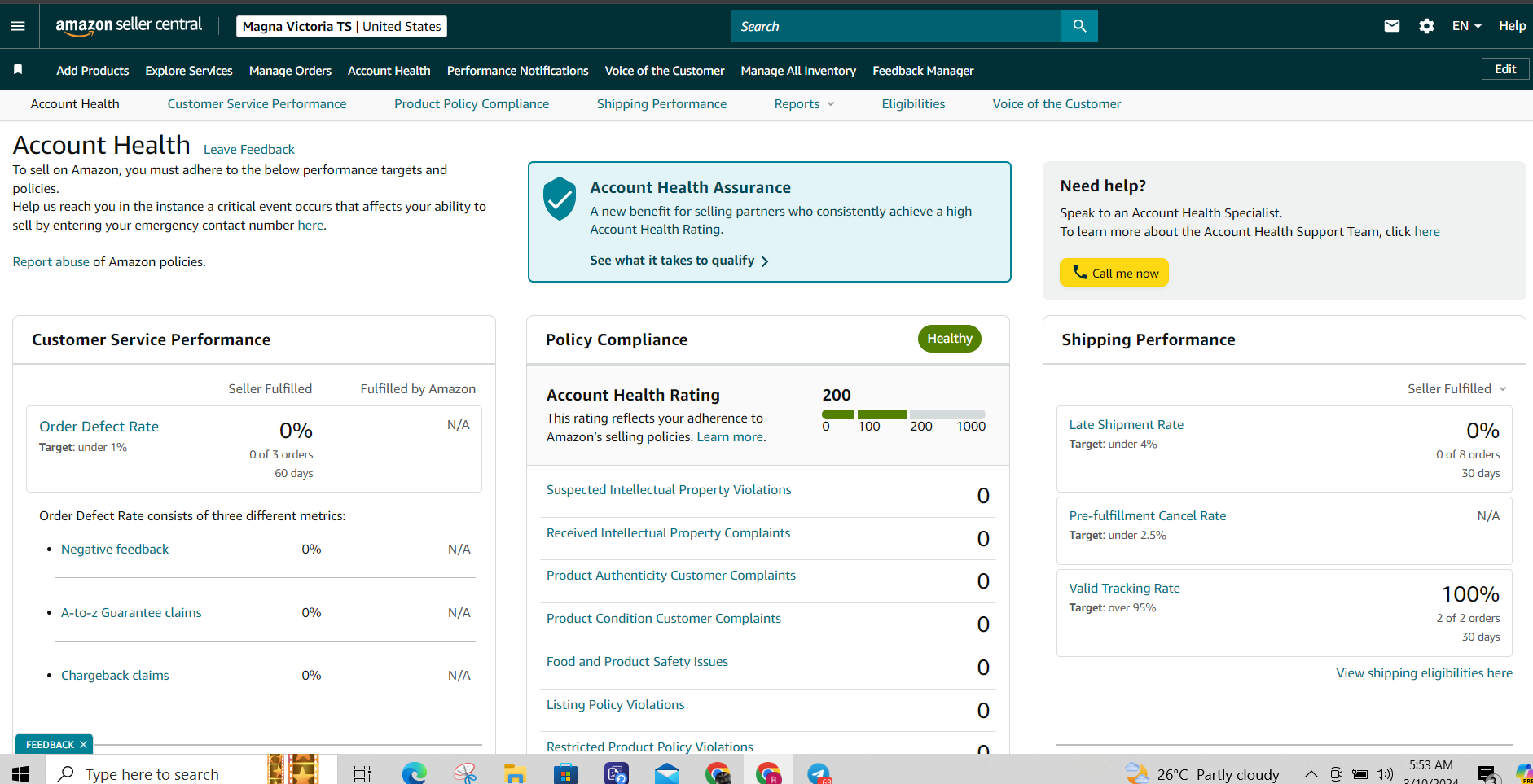
Task: Open the hamburger navigation menu
Action: click(17, 26)
